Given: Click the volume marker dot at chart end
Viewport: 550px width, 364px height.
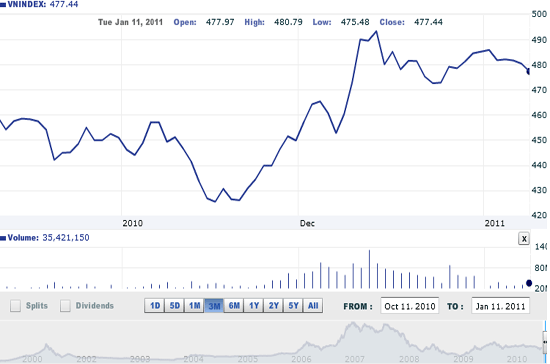Looking at the screenshot, I should (x=529, y=283).
